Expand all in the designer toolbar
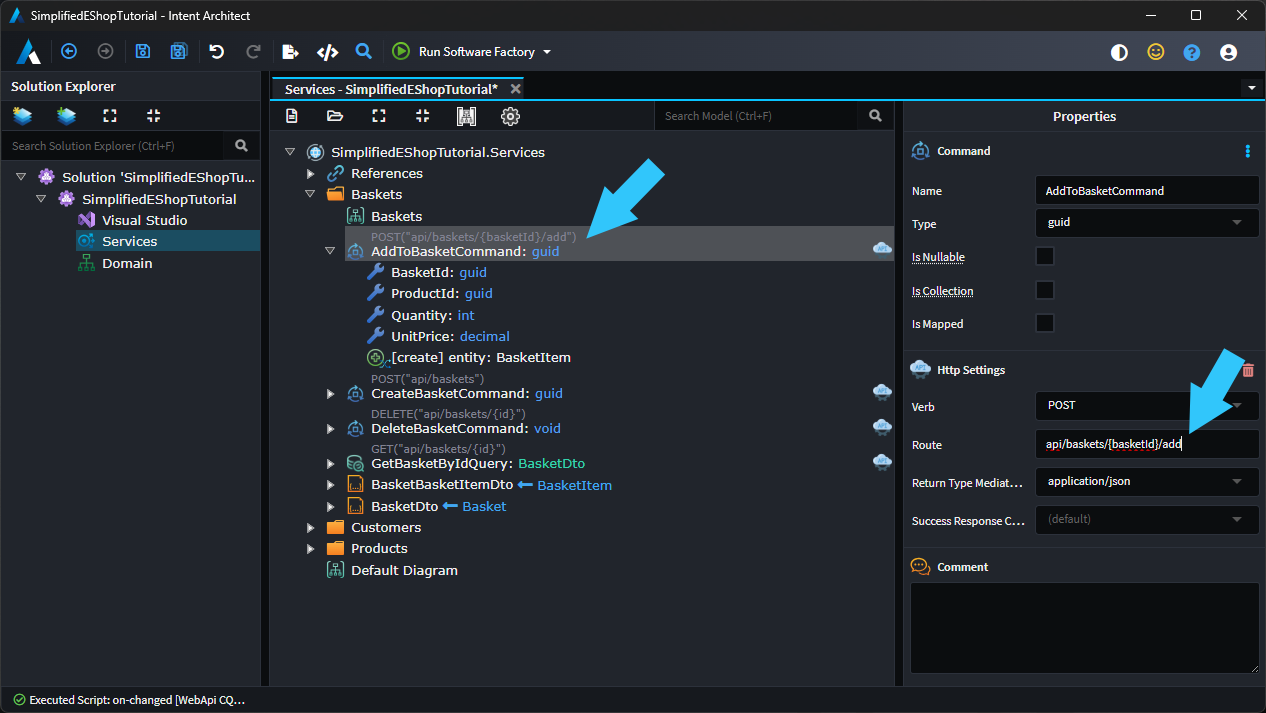 pos(379,116)
